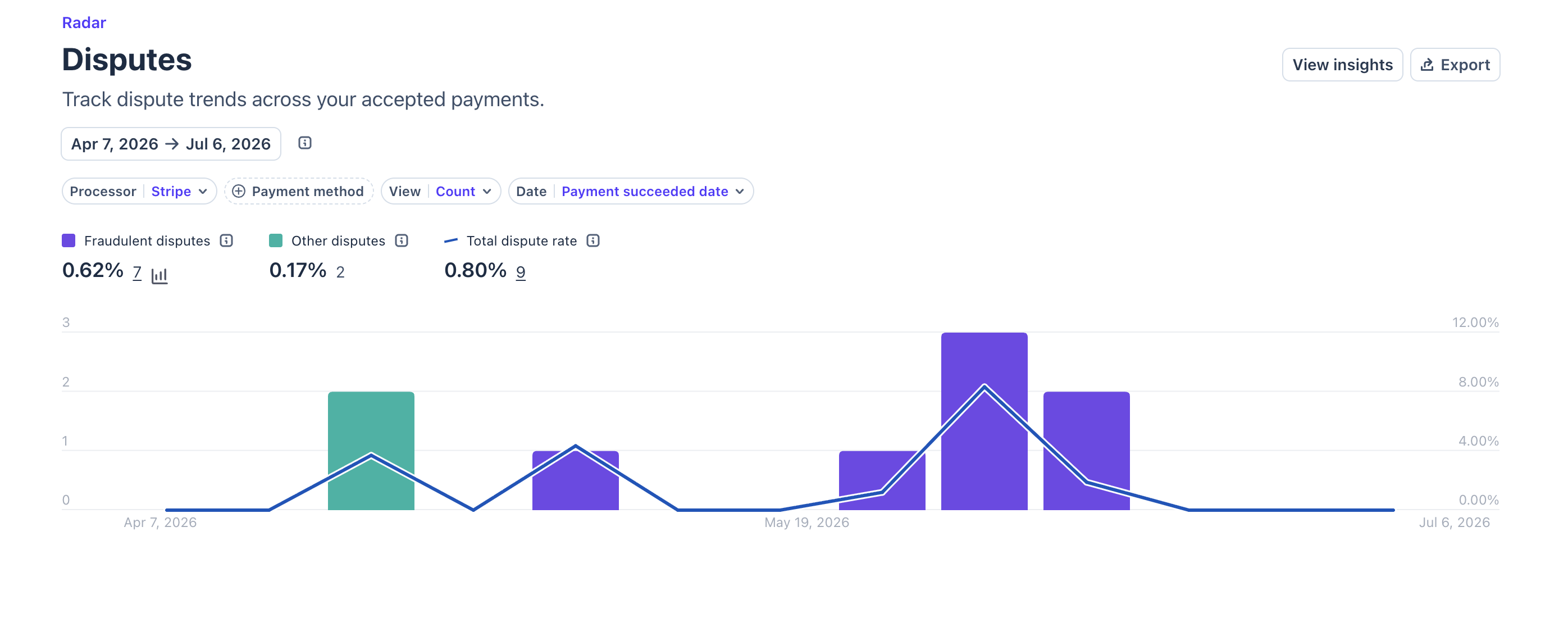1568x636 pixels.
Task: Open the underlined fraudulent count 7 link
Action: pos(138,272)
